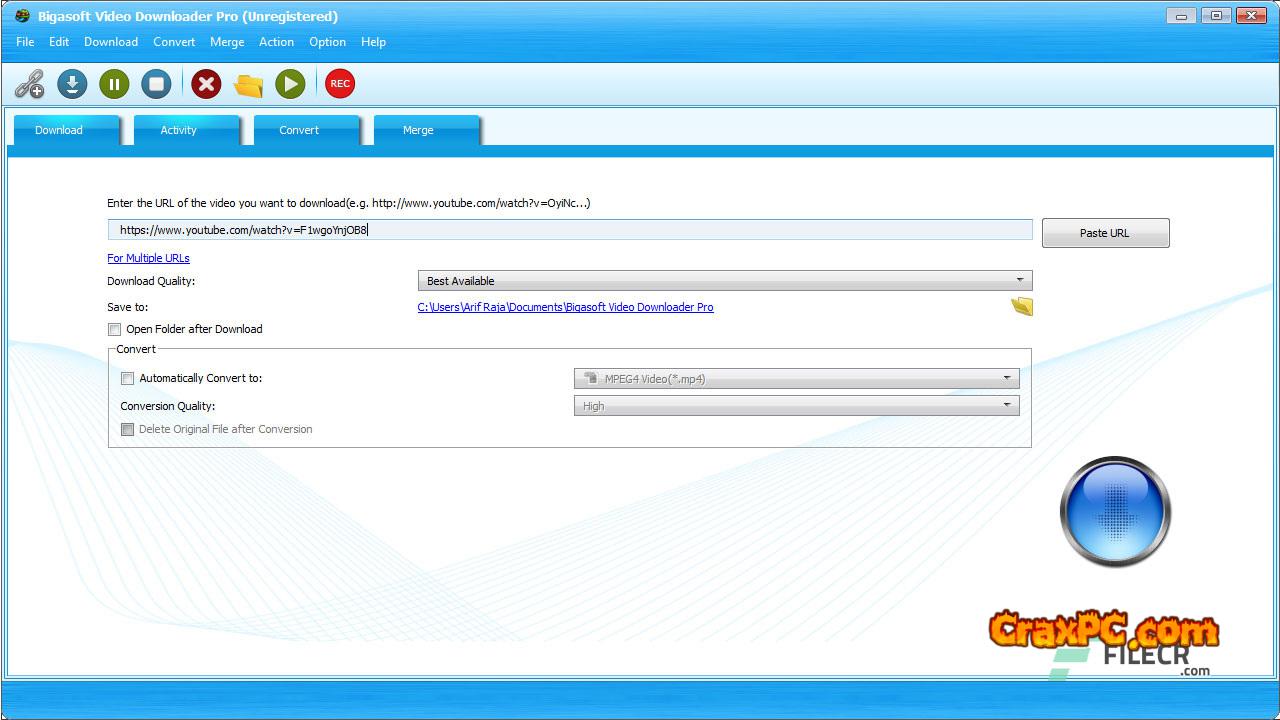Open the save path link to Documents folder
This screenshot has width=1280, height=720.
click(x=565, y=307)
